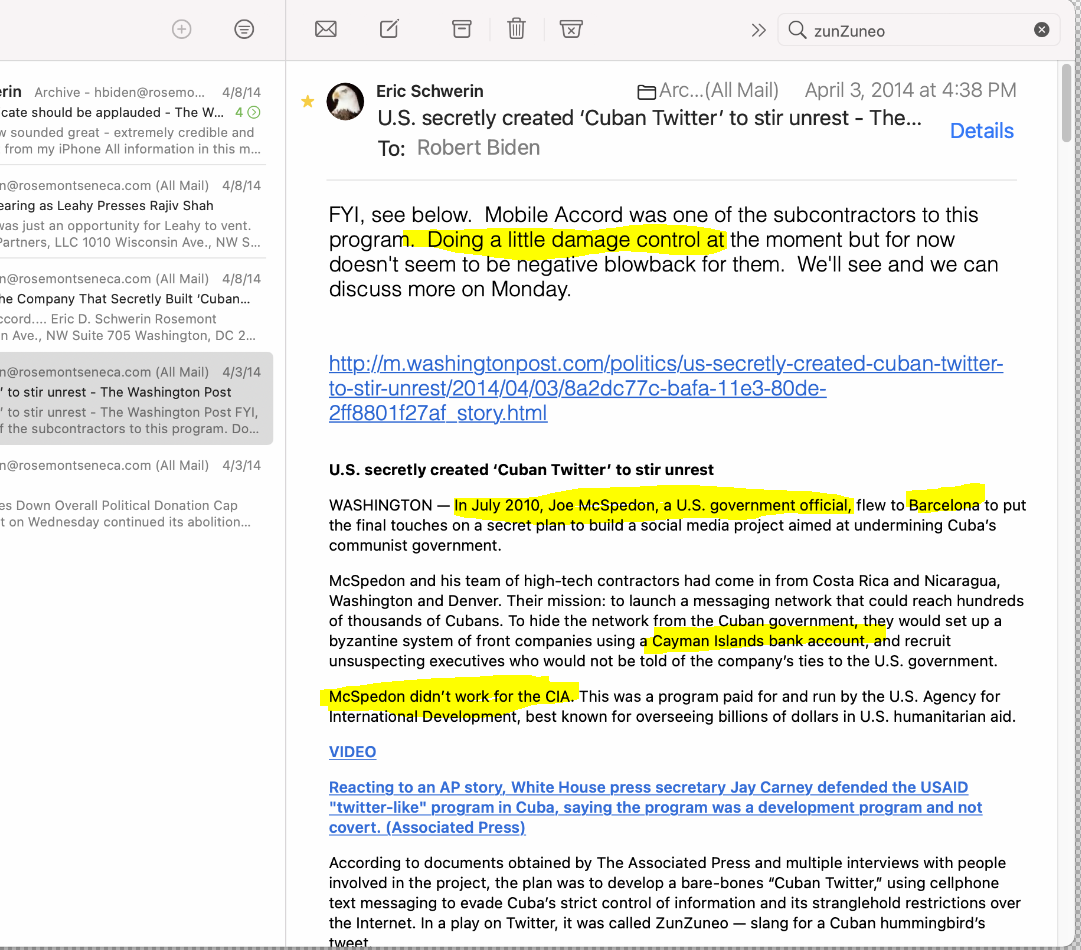Archive the message using the archive box icon
The width and height of the screenshot is (1081, 950).
(461, 29)
